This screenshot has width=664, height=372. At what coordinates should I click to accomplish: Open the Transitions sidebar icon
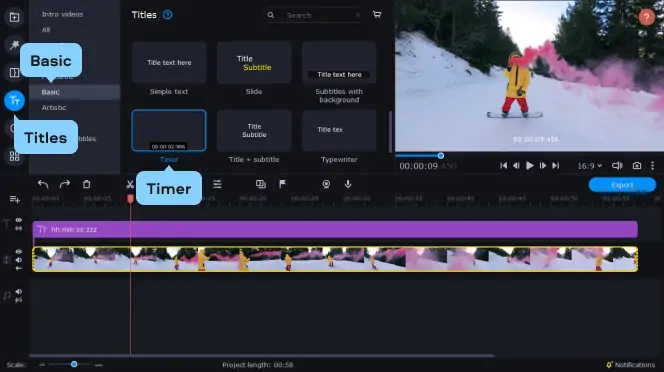[14, 72]
